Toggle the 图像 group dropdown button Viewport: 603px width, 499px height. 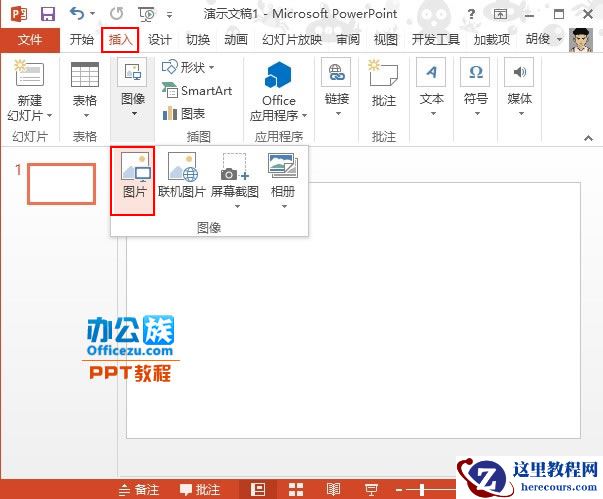[x=133, y=88]
